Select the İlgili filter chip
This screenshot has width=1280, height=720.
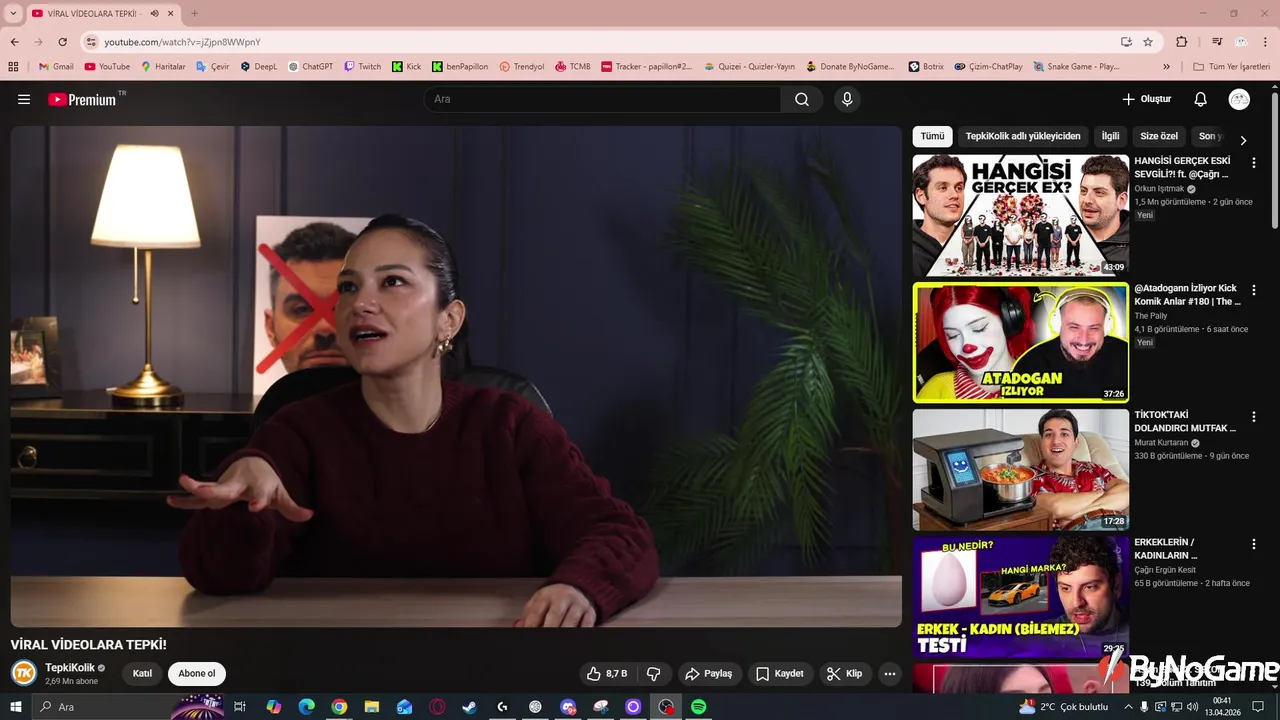pyautogui.click(x=1110, y=136)
